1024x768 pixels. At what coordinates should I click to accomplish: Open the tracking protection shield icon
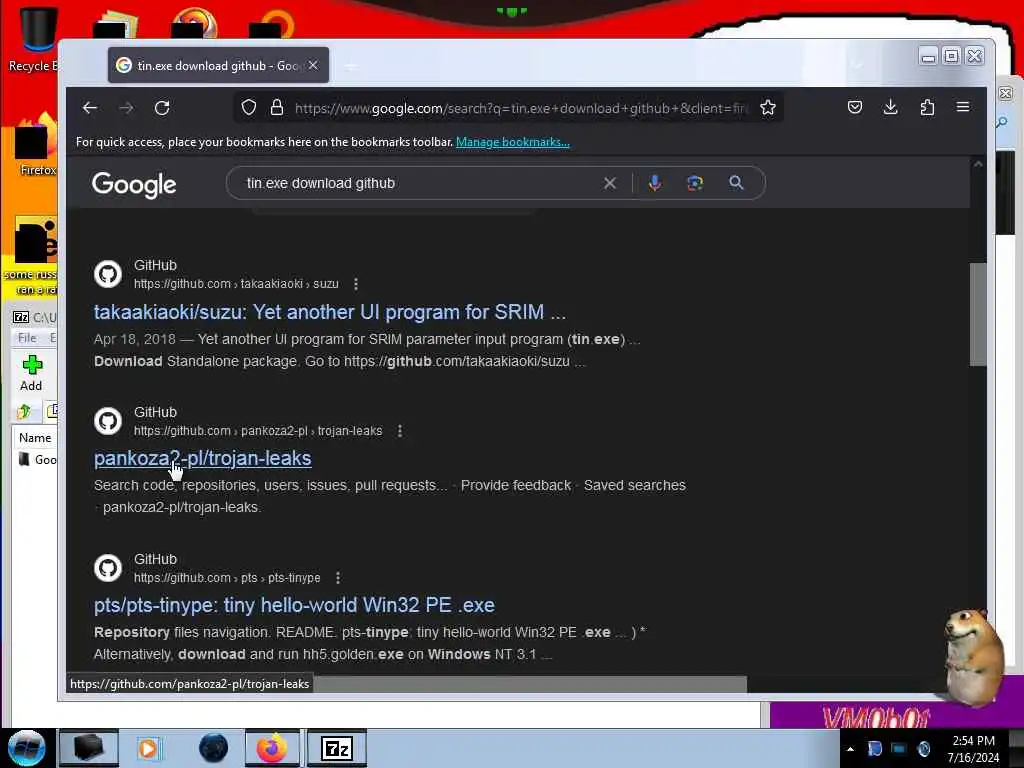click(249, 107)
